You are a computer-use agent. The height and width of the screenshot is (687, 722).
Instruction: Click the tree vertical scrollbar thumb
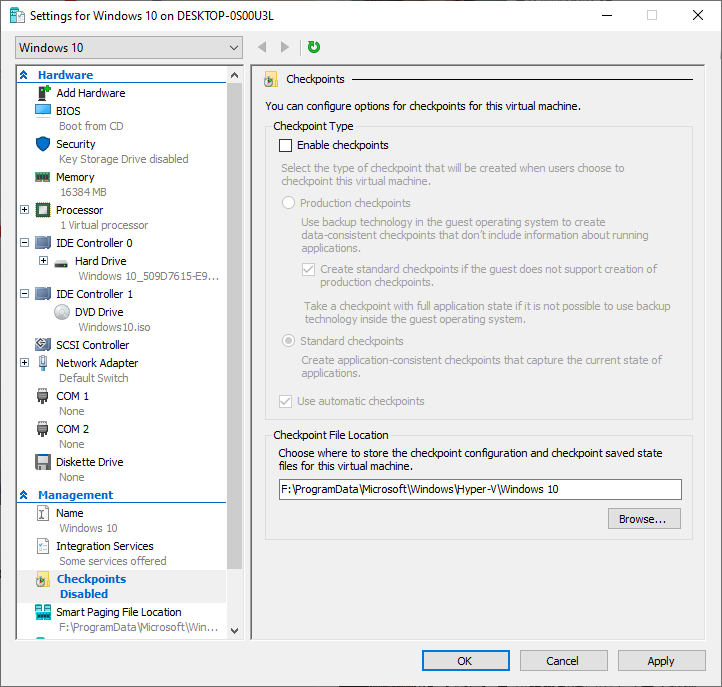coord(234,326)
